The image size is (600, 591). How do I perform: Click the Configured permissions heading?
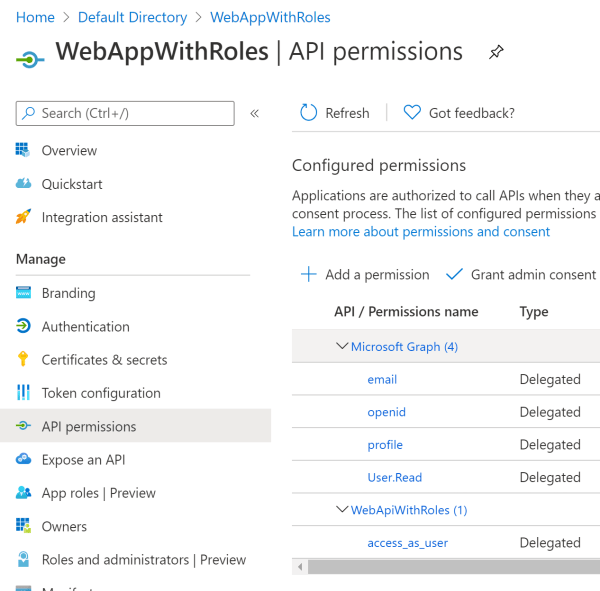click(379, 166)
